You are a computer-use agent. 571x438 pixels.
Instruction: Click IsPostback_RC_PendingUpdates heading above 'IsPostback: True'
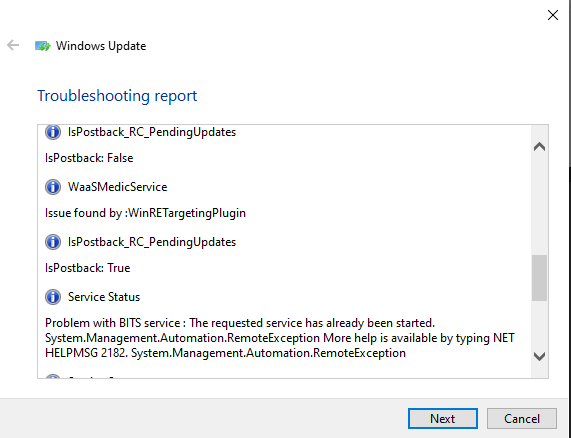tap(152, 242)
